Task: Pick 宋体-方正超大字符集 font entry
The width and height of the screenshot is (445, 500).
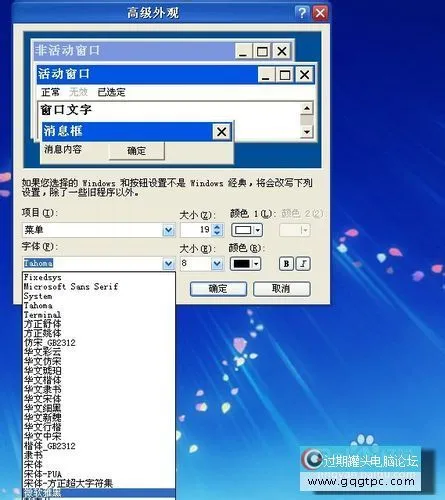Action: click(99, 483)
